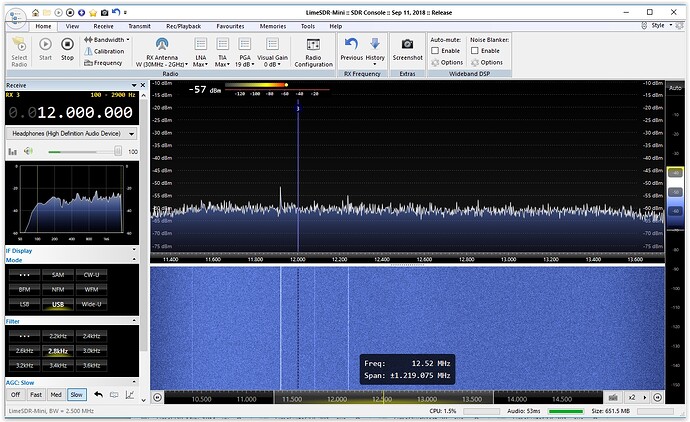Open the Select Radio tool
690x422 pixels.
click(19, 50)
